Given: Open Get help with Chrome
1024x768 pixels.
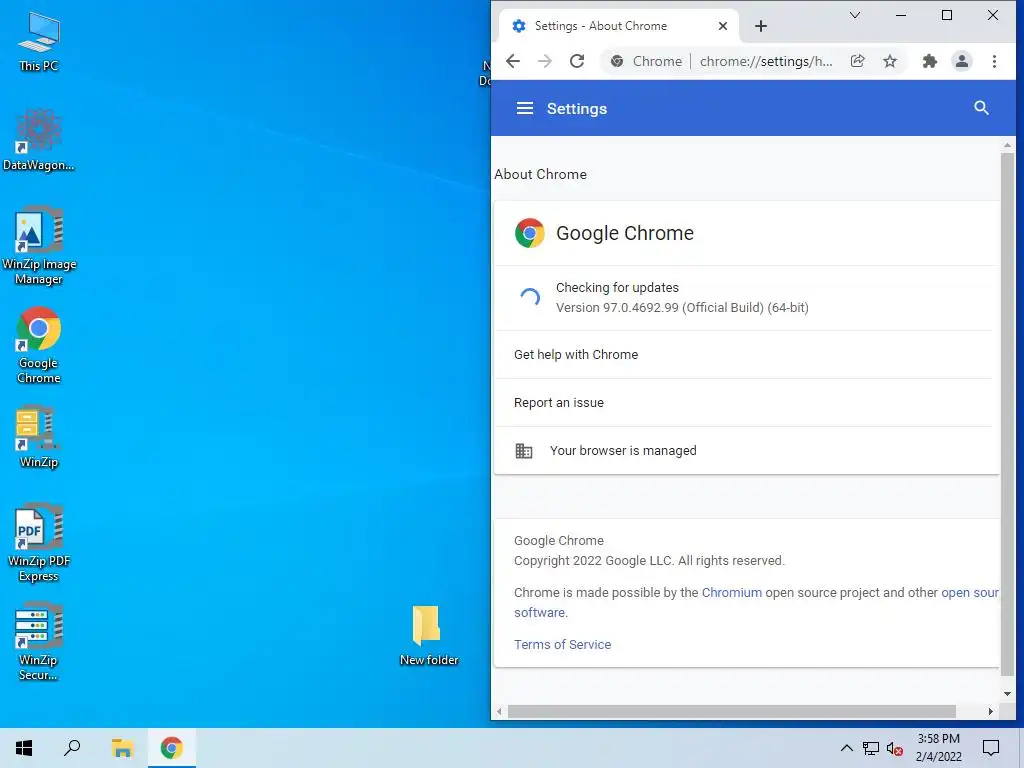Looking at the screenshot, I should pyautogui.click(x=746, y=355).
